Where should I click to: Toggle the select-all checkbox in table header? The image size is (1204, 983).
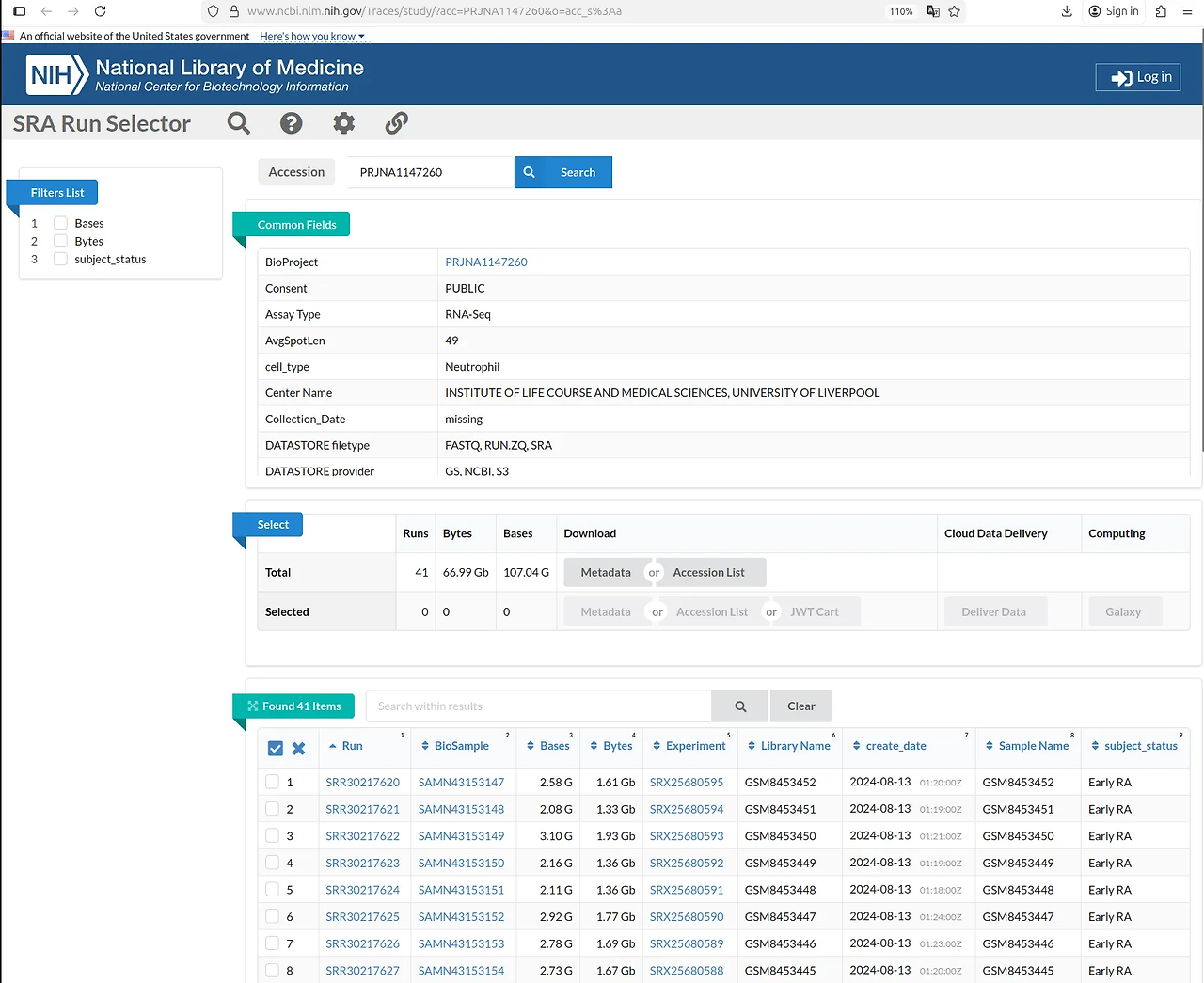click(276, 749)
